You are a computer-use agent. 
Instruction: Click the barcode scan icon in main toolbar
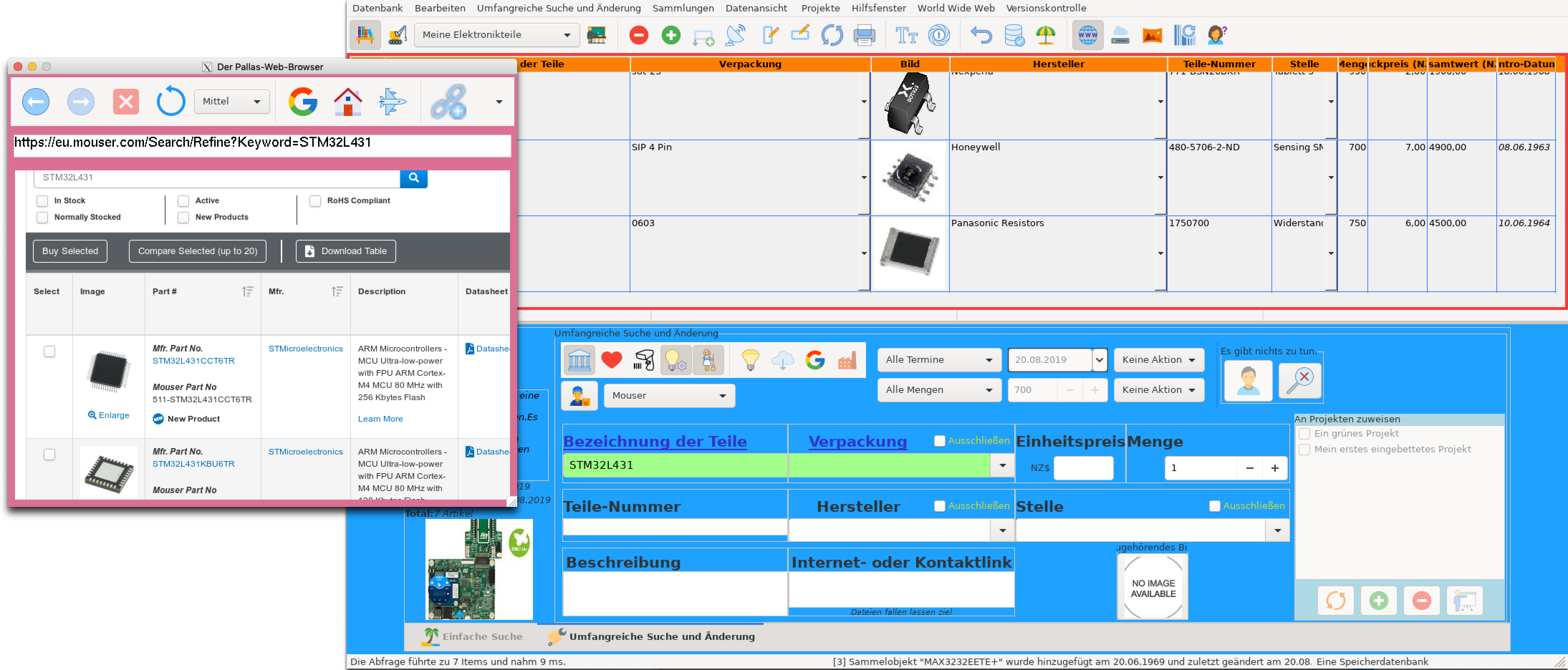(x=1184, y=35)
